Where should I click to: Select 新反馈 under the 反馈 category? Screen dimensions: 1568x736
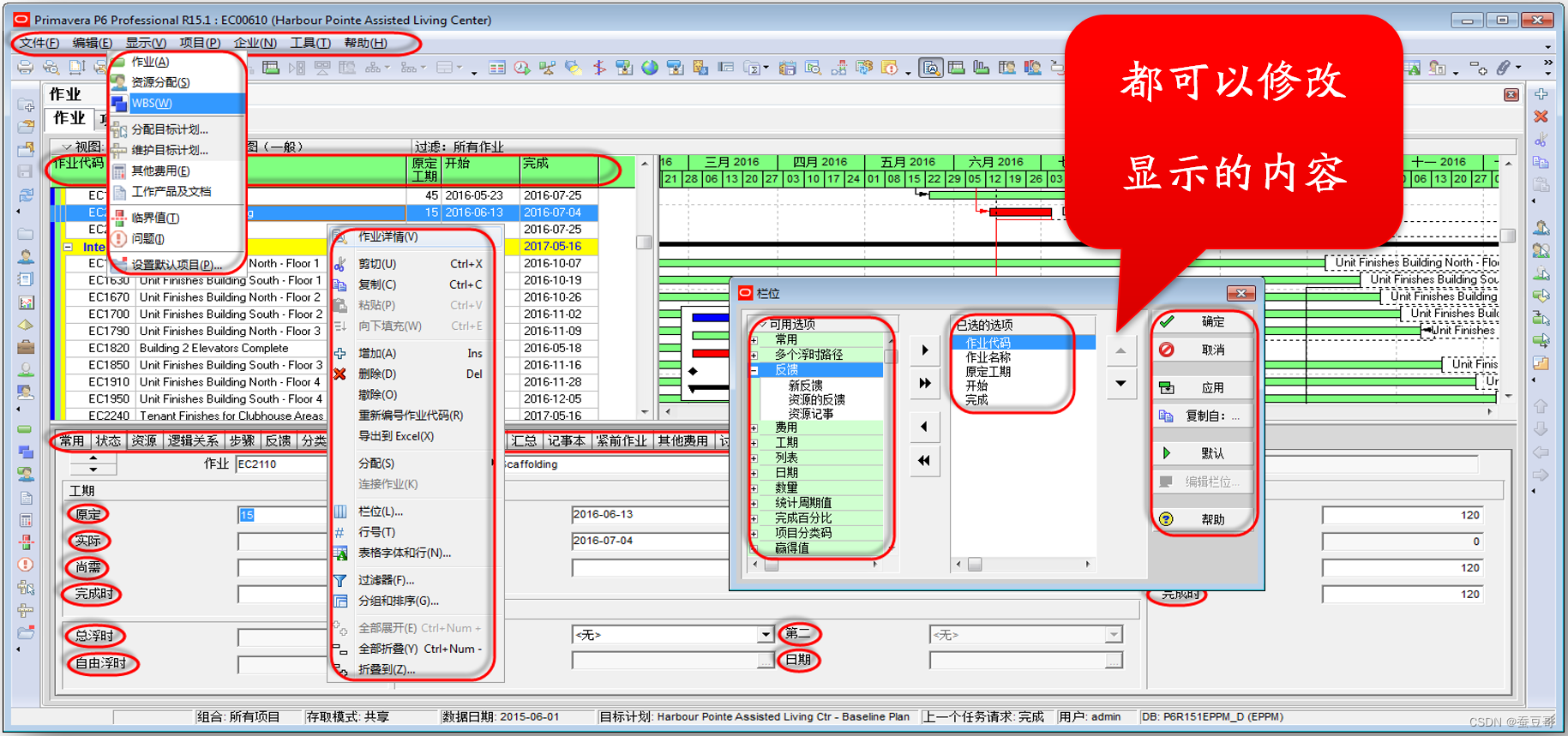click(805, 386)
